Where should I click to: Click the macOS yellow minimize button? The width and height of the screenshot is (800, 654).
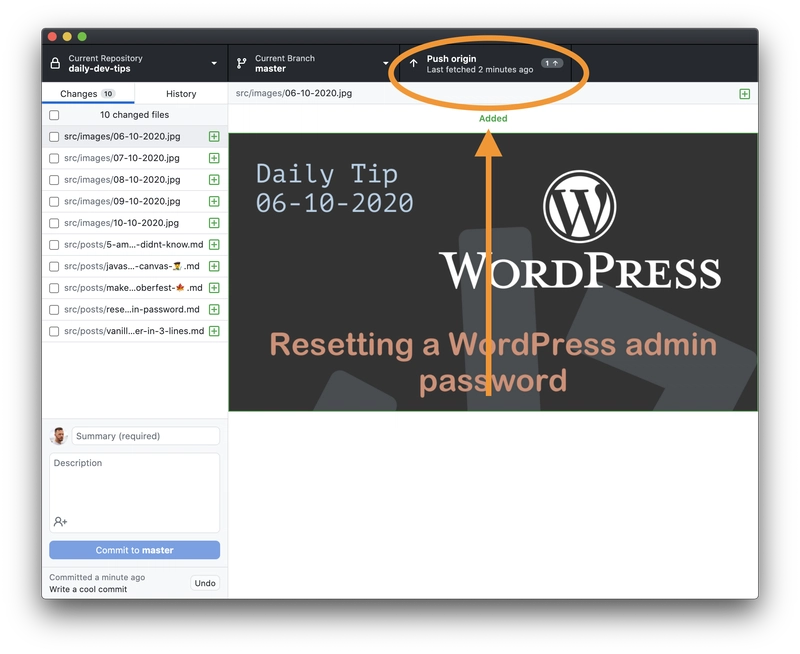[x=67, y=37]
